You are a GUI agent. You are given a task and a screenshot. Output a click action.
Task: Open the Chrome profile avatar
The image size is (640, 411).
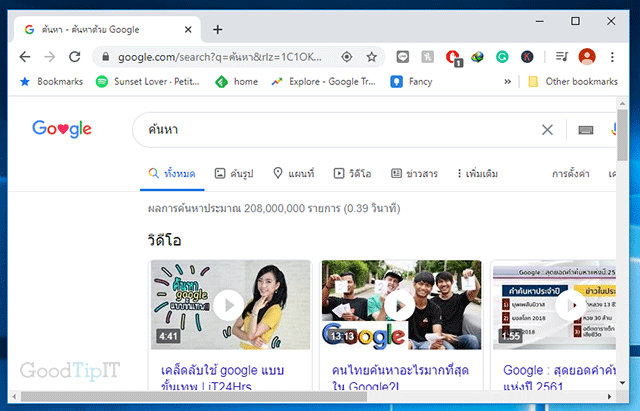click(587, 57)
